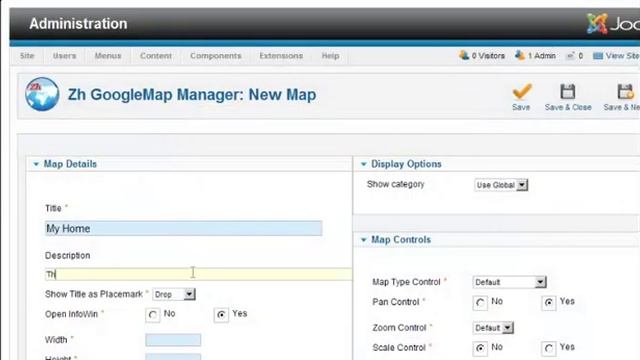Click the messages icon beside 0

click(x=570, y=56)
